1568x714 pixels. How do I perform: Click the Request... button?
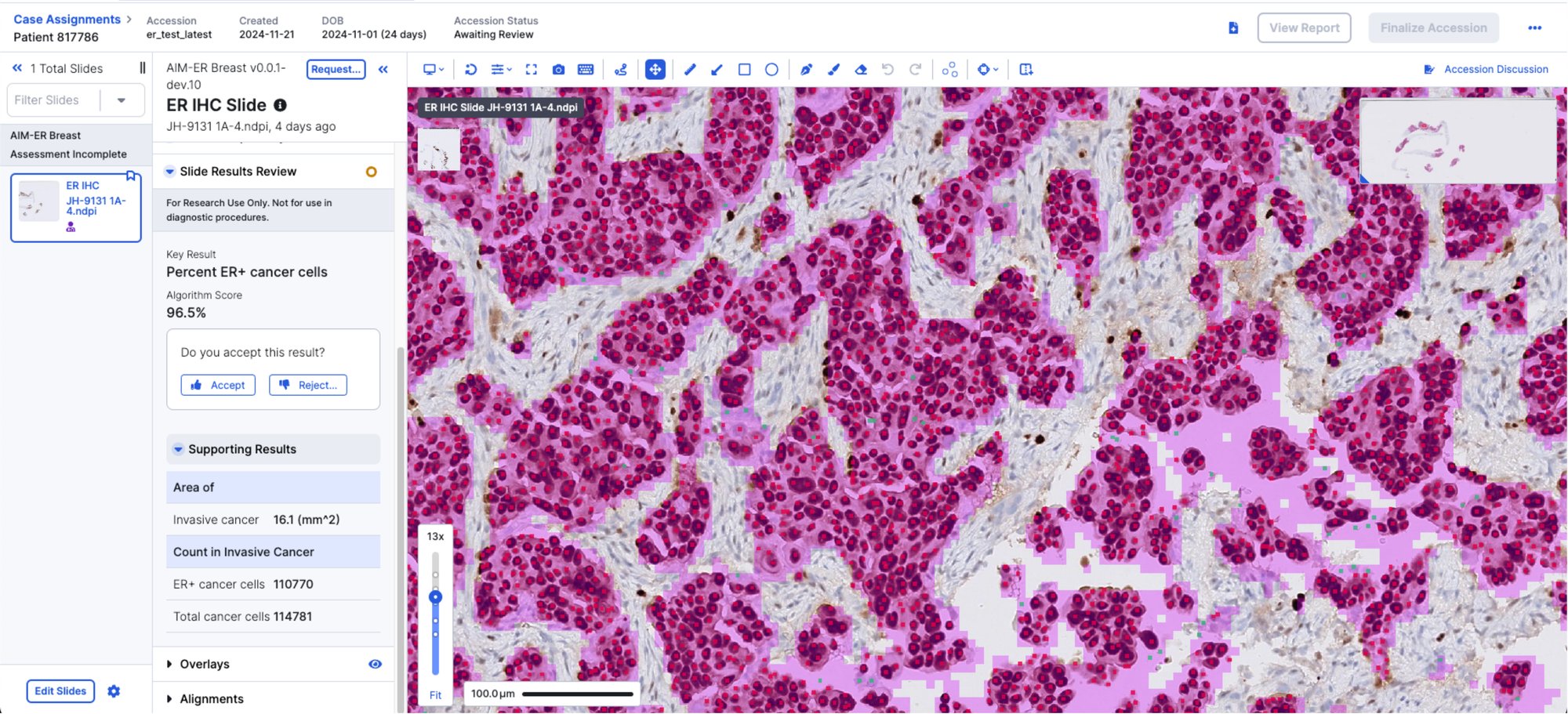(x=336, y=70)
